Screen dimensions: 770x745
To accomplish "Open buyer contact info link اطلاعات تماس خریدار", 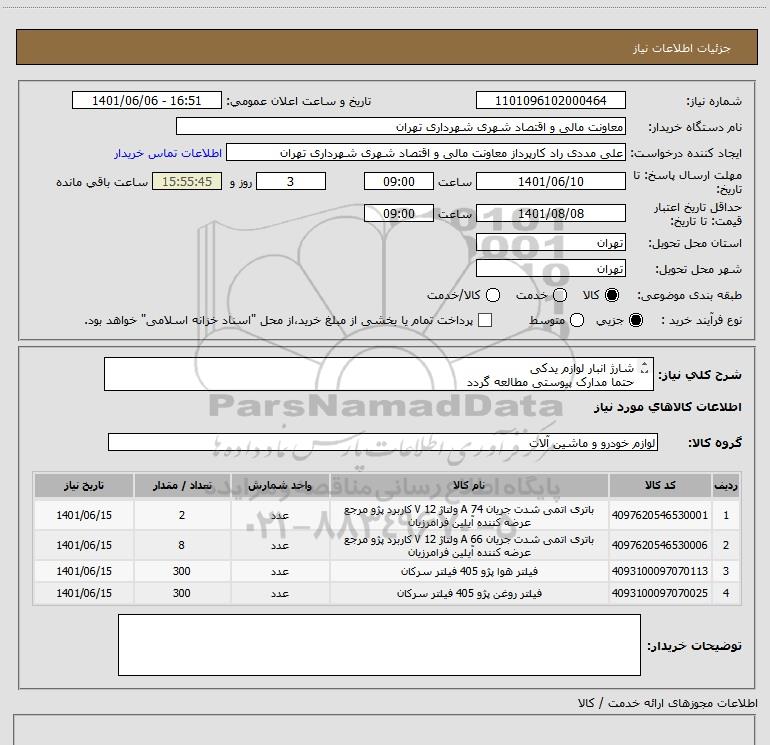I will coord(168,153).
